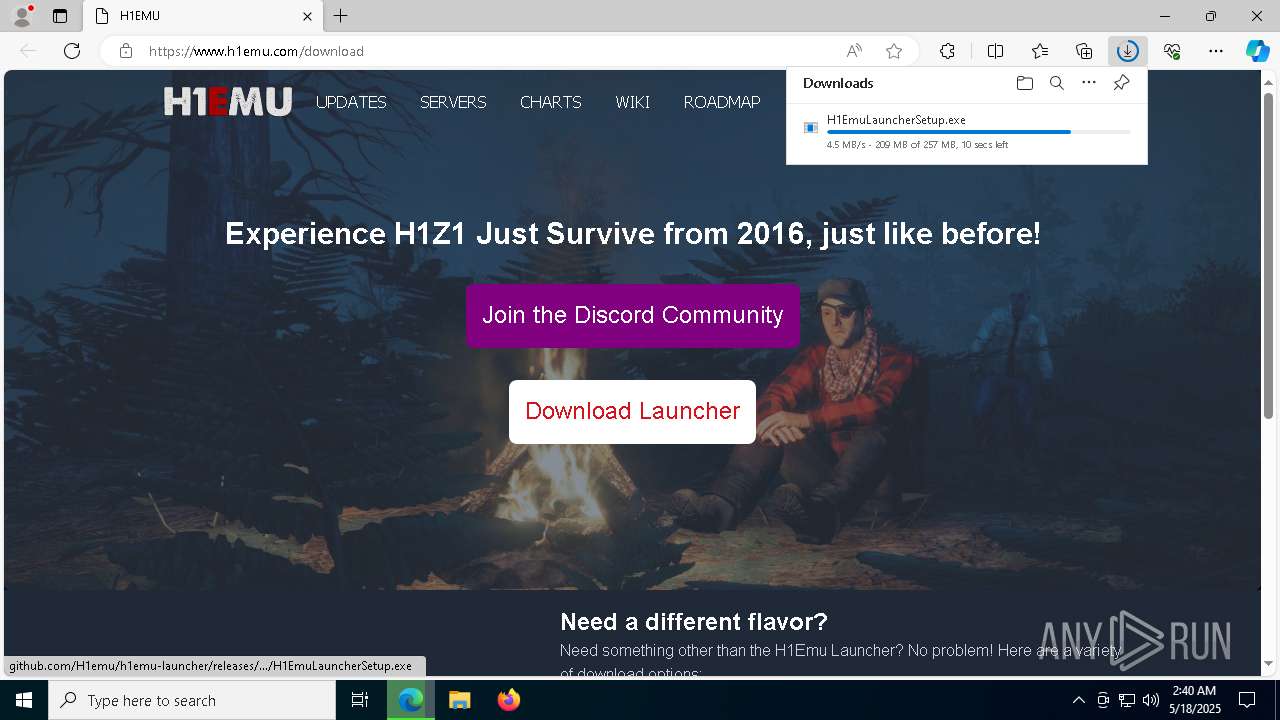Show hidden system tray icons

coord(1078,700)
